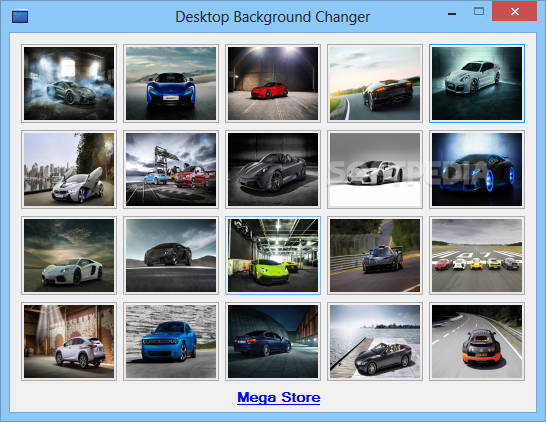Screen dimensions: 546x422
Task: Choose the five supercars on runway wallpaper
Action: pos(477,256)
